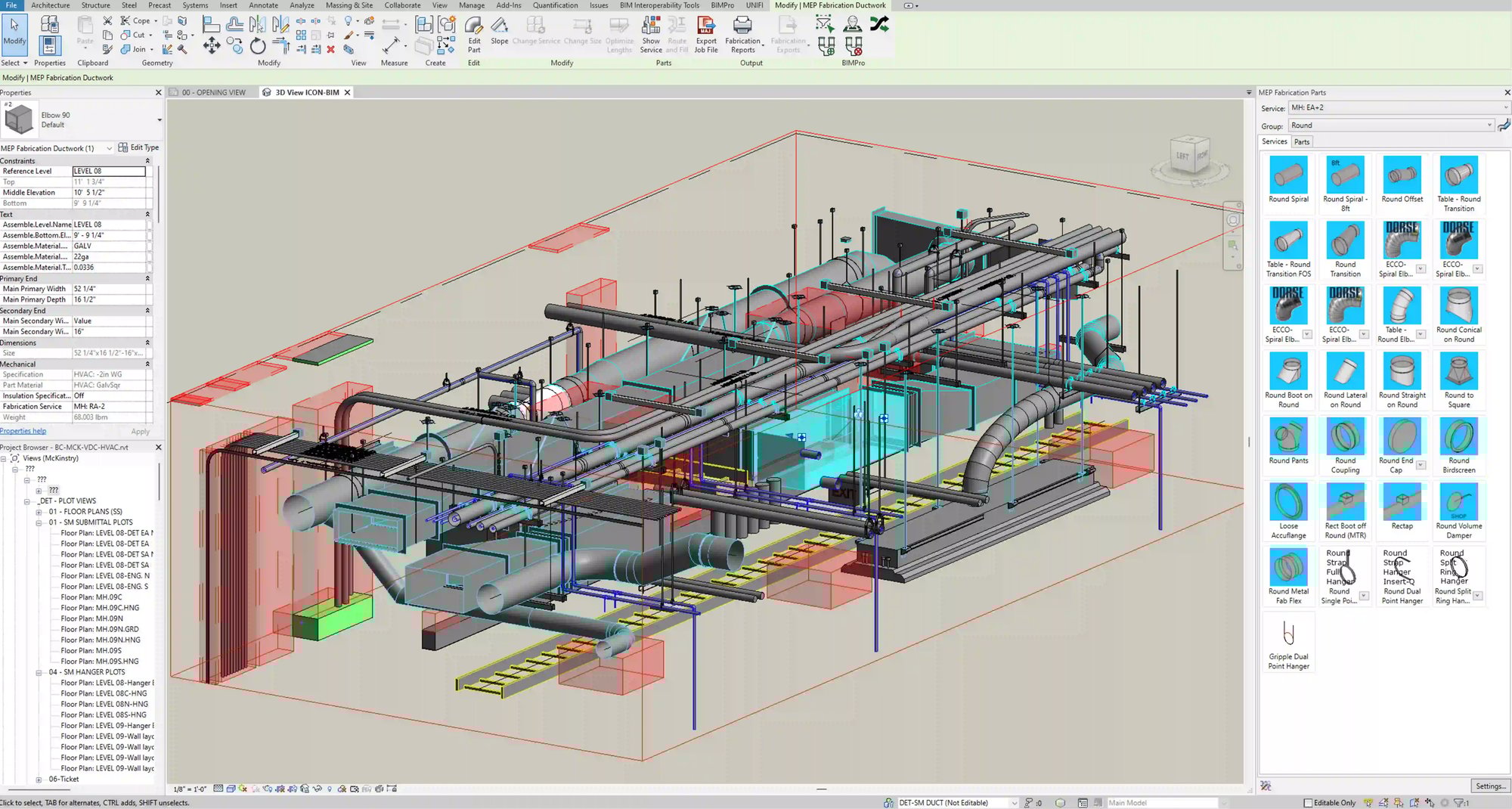The width and height of the screenshot is (1512, 809).
Task: Toggle the visual style control
Action: click(x=231, y=789)
